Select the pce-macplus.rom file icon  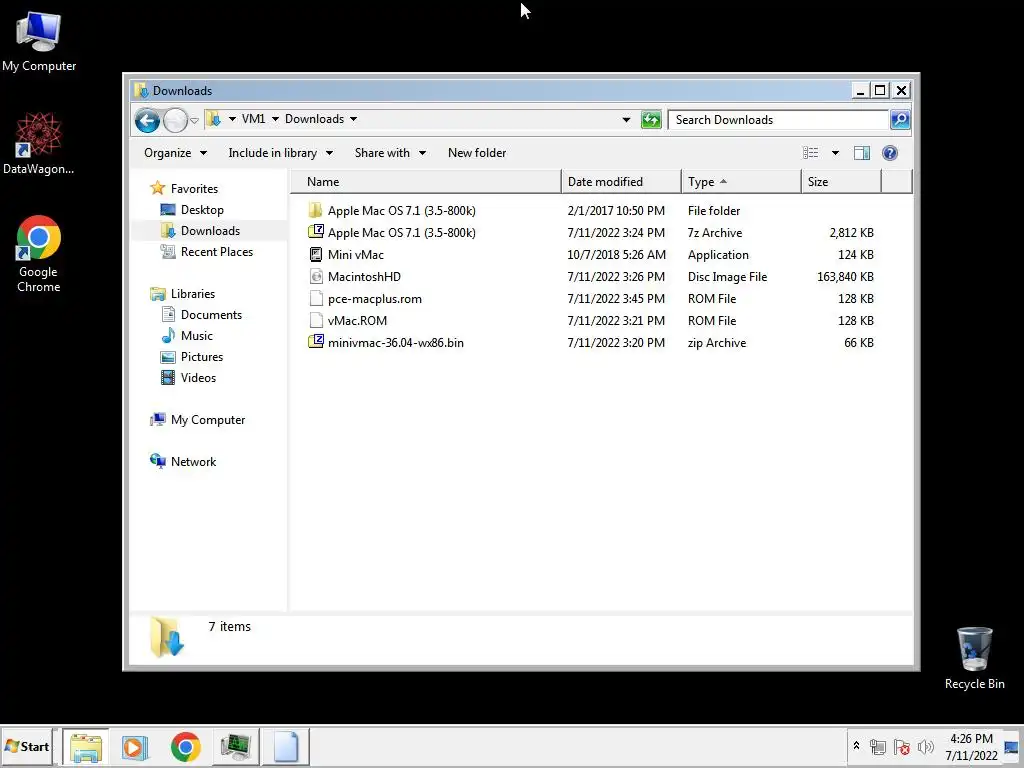click(x=315, y=298)
